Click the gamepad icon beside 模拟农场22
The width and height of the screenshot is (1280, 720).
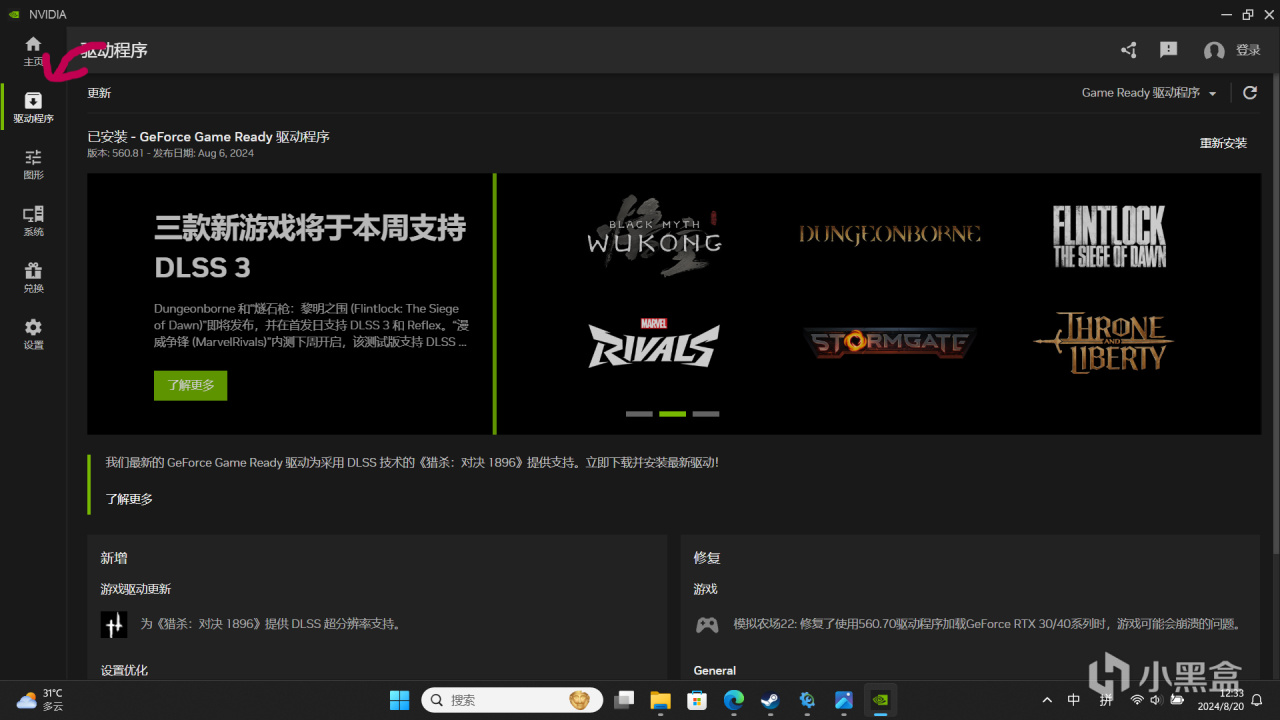pos(707,624)
